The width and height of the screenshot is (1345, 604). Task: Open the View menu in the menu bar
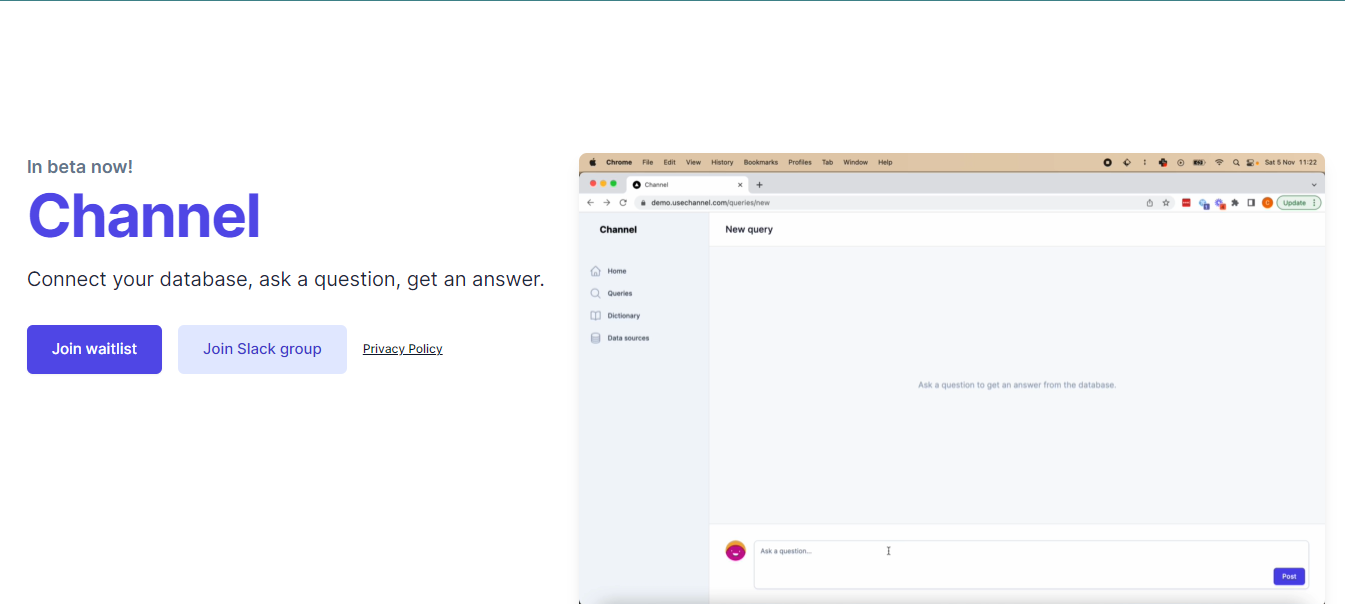click(x=693, y=162)
